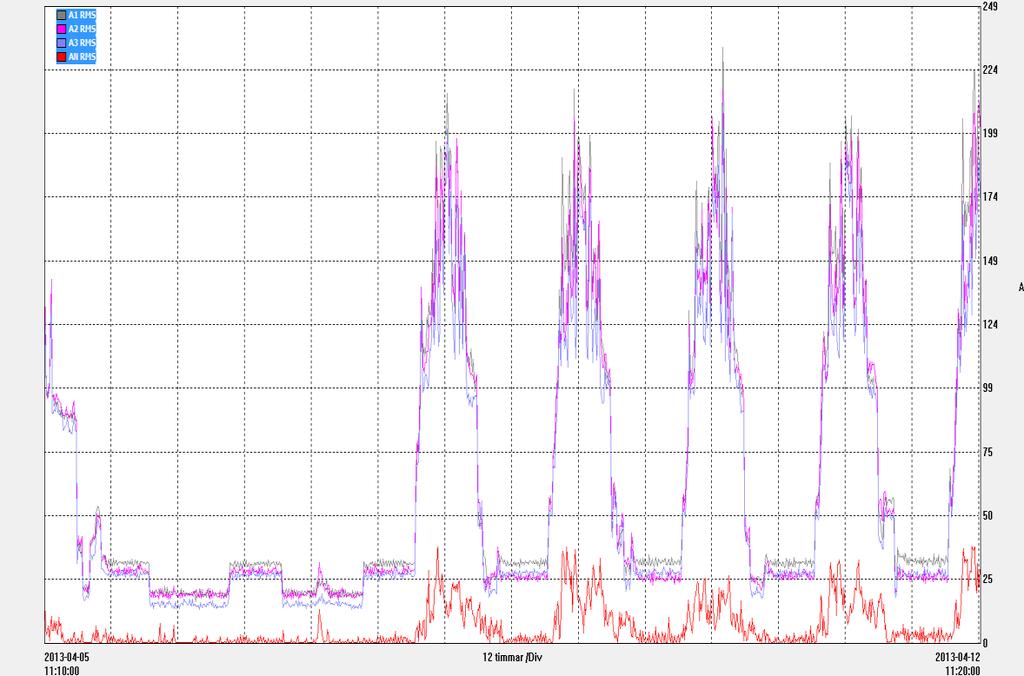Click the '12 timmar /Div' axis label
The image size is (1024, 676).
[512, 657]
